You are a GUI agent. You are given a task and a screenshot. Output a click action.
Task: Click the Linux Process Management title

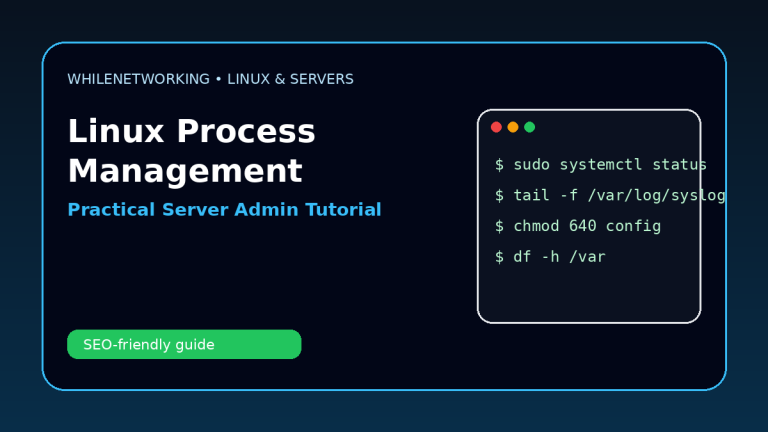point(192,151)
